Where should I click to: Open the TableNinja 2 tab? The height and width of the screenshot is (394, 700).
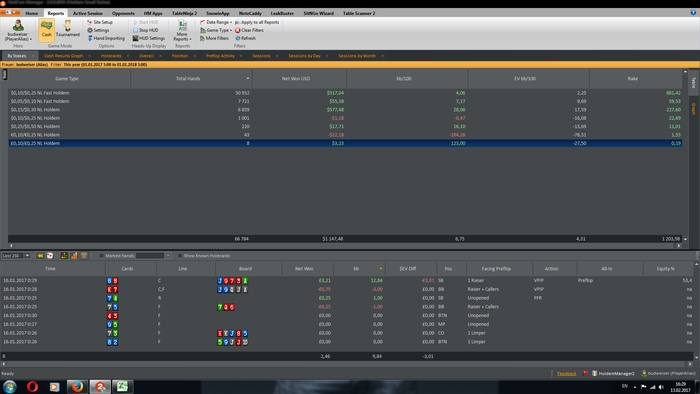click(184, 13)
